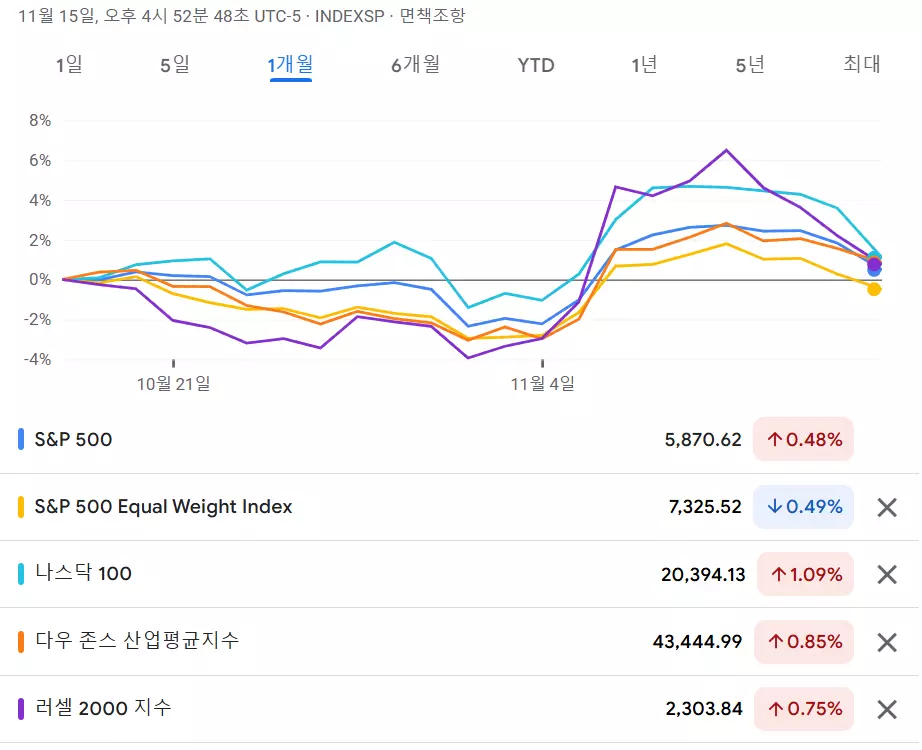Screen dimensions: 922x750
Task: Click the 8% y-axis label
Action: click(x=40, y=121)
